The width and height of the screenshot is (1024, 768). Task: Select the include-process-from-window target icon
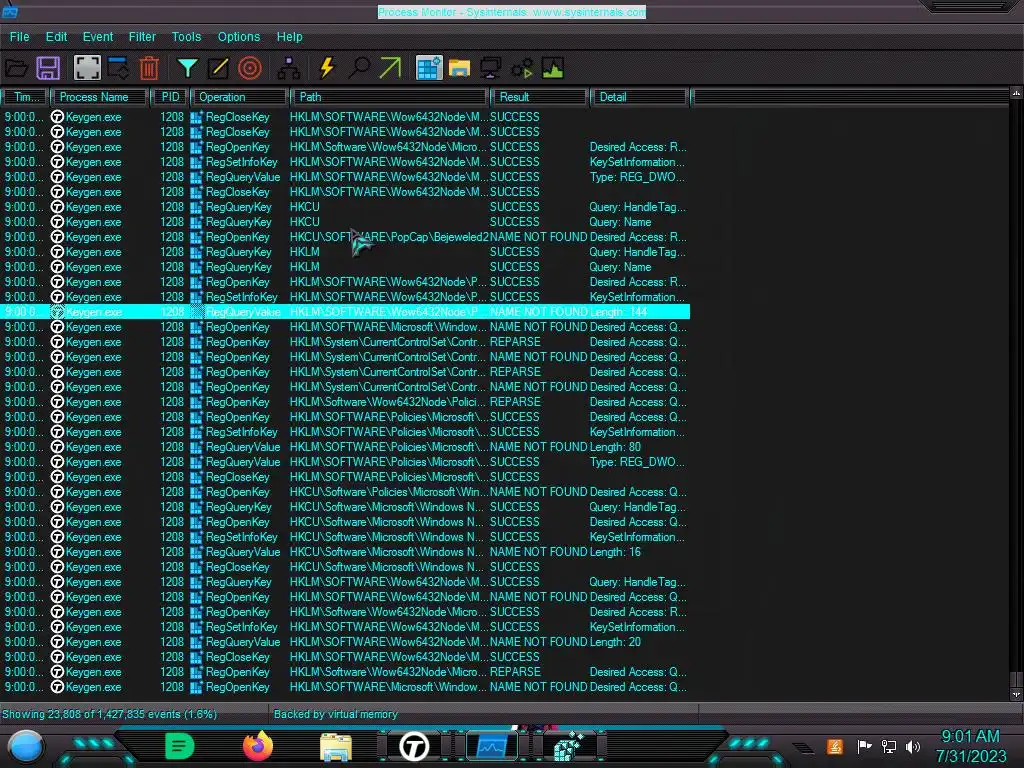[x=249, y=68]
